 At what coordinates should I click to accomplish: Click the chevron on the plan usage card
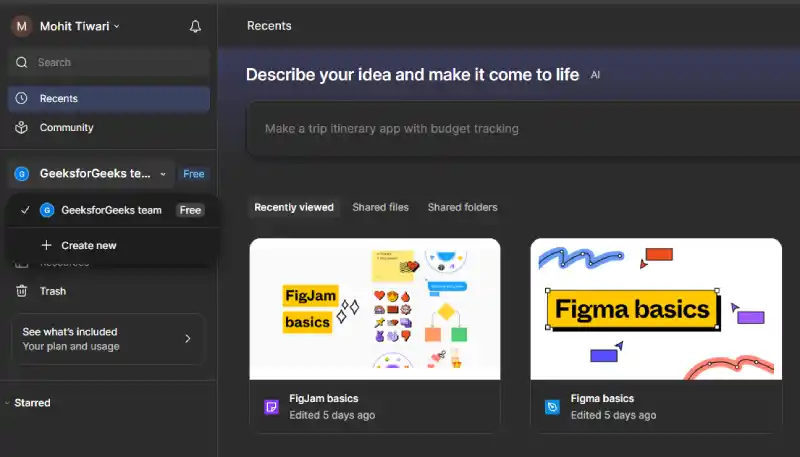[188, 339]
